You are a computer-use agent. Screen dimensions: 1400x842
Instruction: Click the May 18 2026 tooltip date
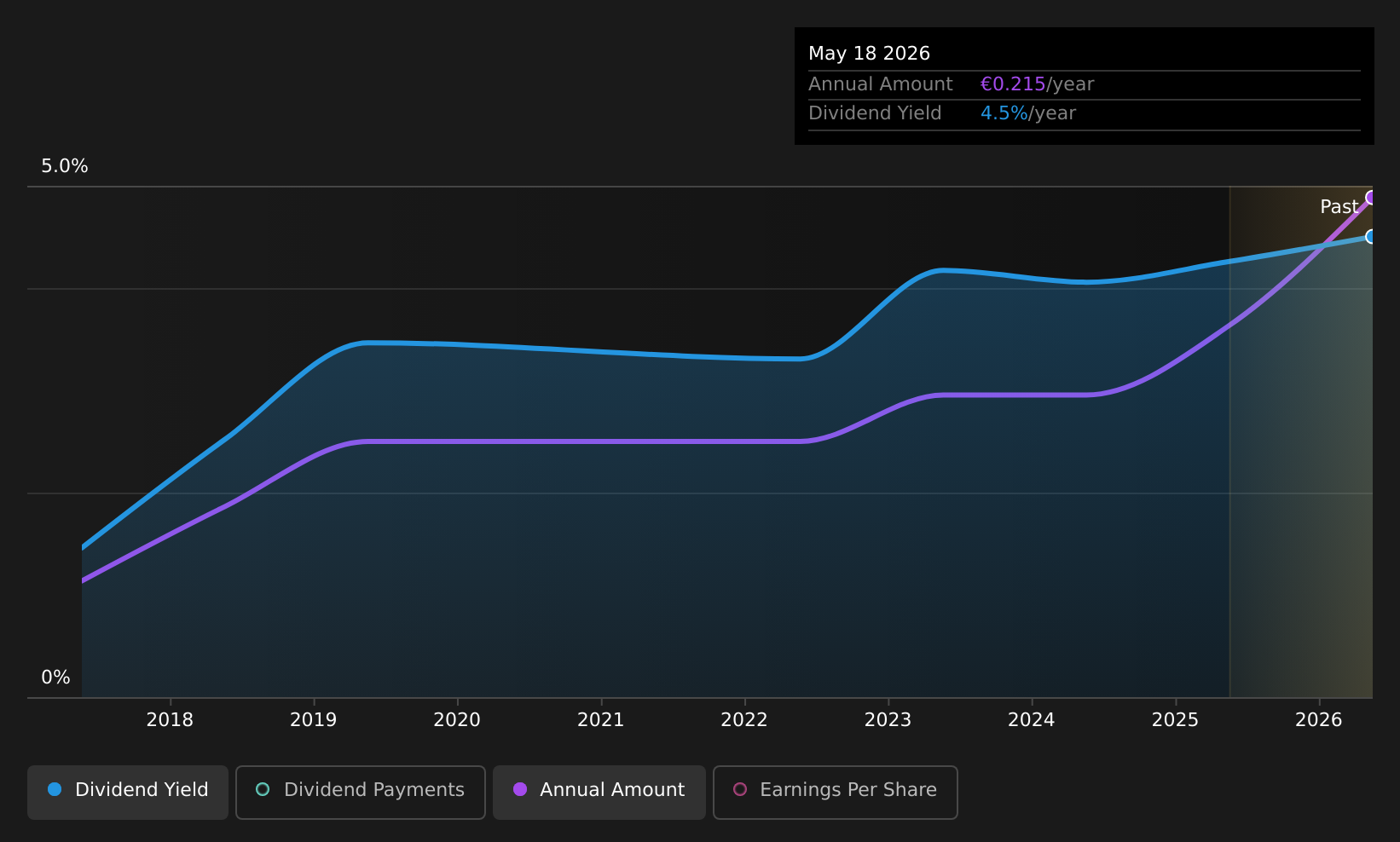869,54
